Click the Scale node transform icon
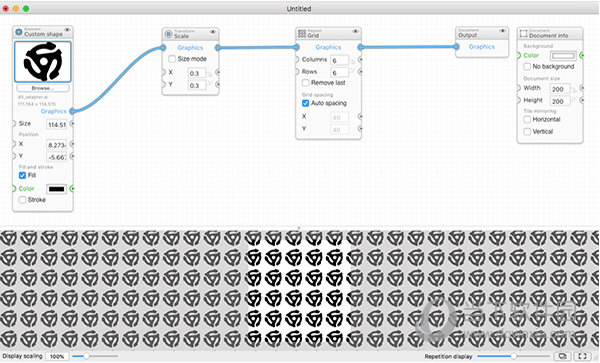Viewport: 600px width, 363px height. pyautogui.click(x=168, y=34)
